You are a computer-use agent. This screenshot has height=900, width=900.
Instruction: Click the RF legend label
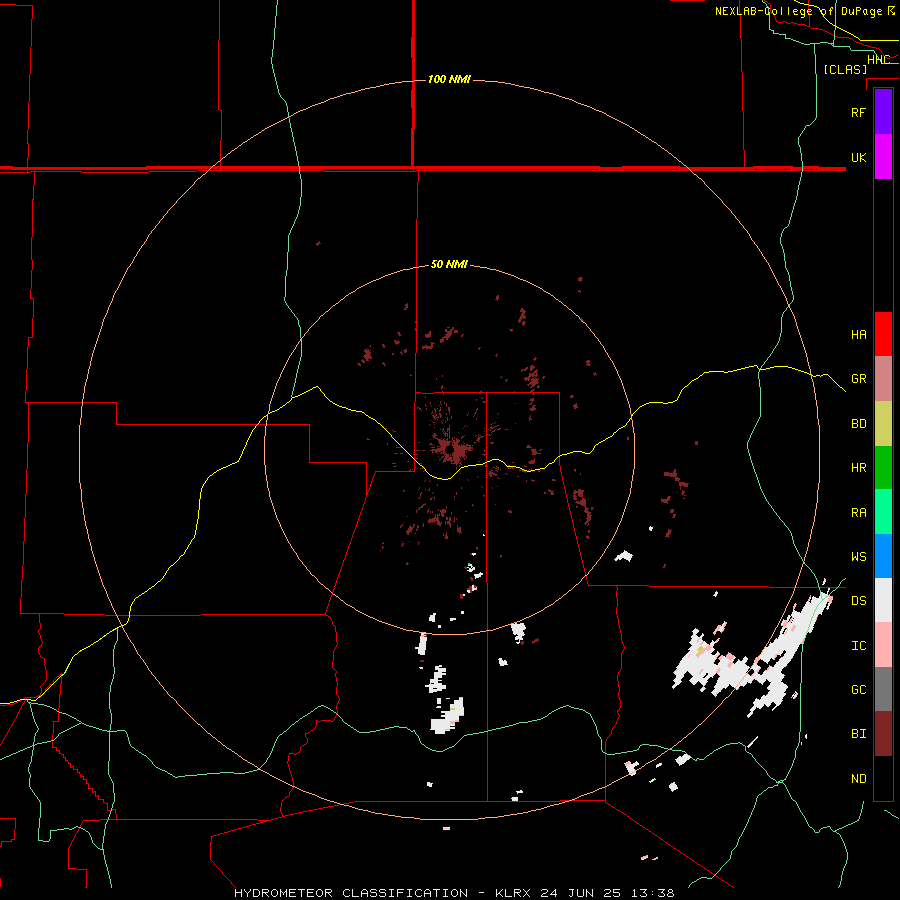[x=858, y=112]
